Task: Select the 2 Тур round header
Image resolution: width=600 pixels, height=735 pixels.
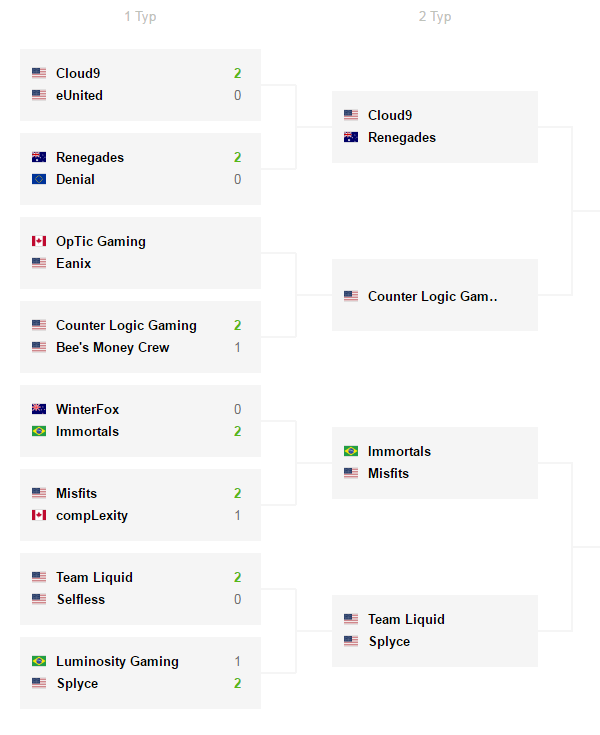Action: tap(435, 16)
